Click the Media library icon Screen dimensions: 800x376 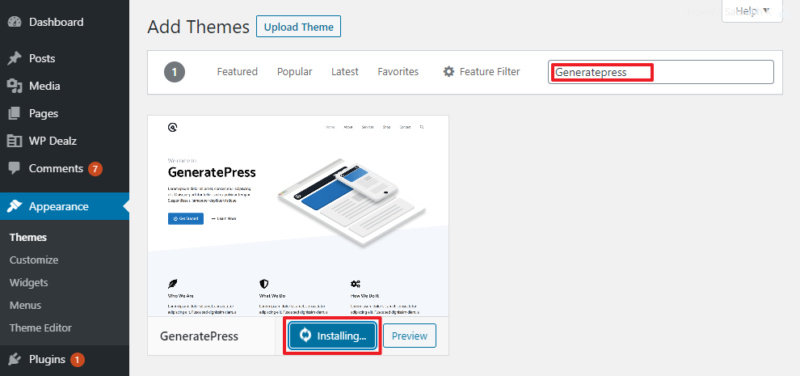(x=14, y=86)
